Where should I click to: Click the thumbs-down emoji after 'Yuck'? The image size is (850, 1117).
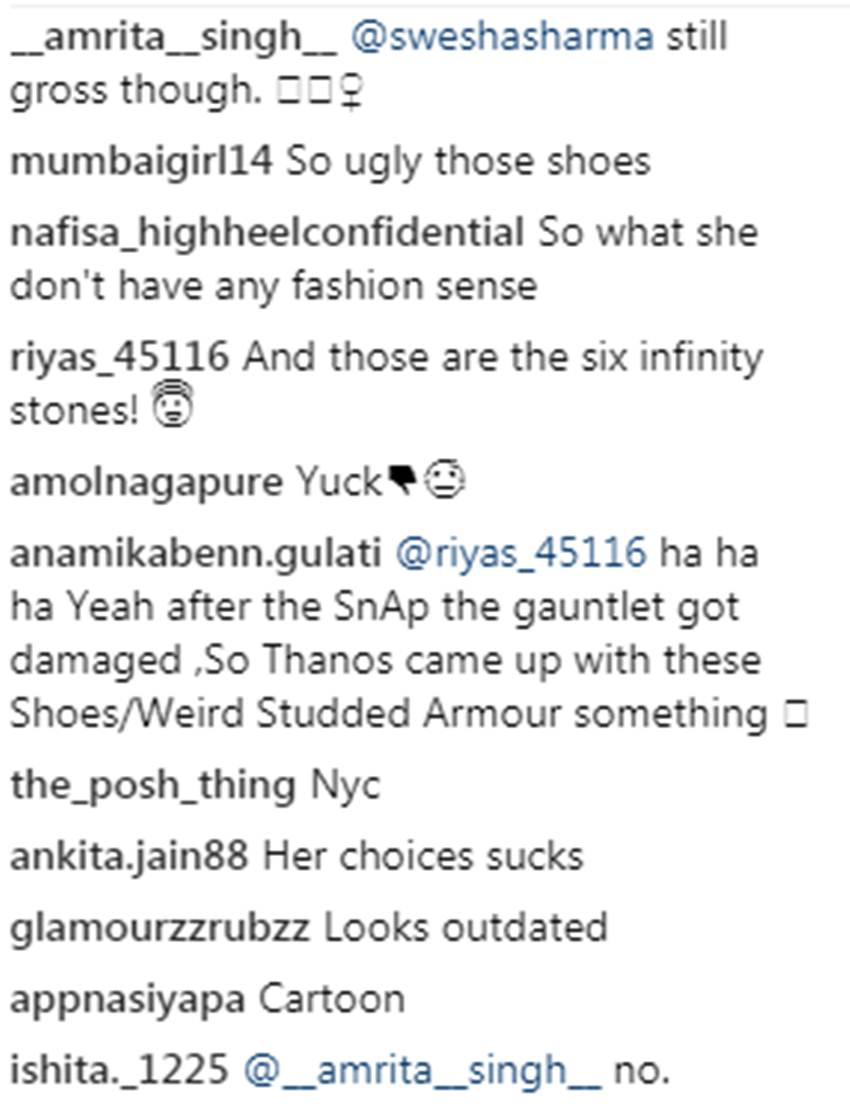pyautogui.click(x=404, y=484)
